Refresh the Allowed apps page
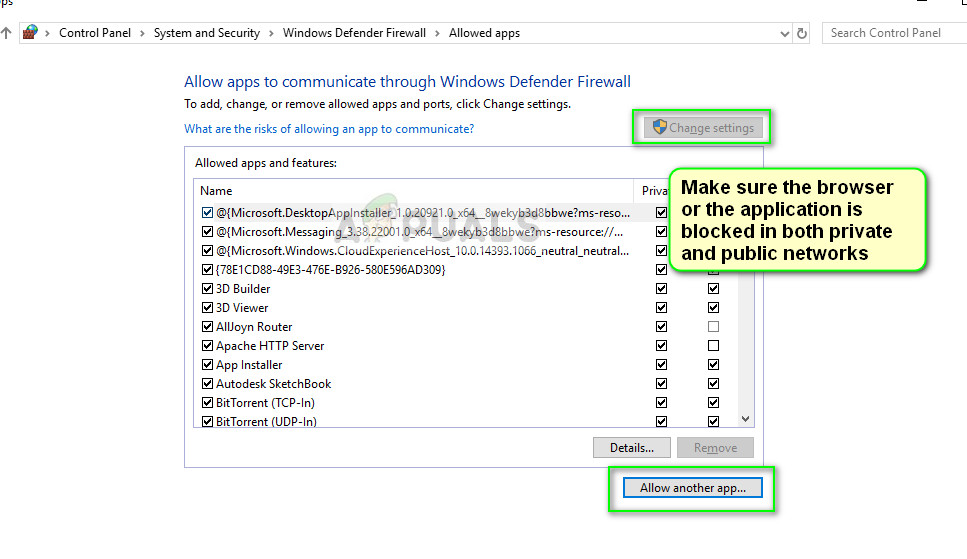This screenshot has height=559, width=967. click(802, 33)
